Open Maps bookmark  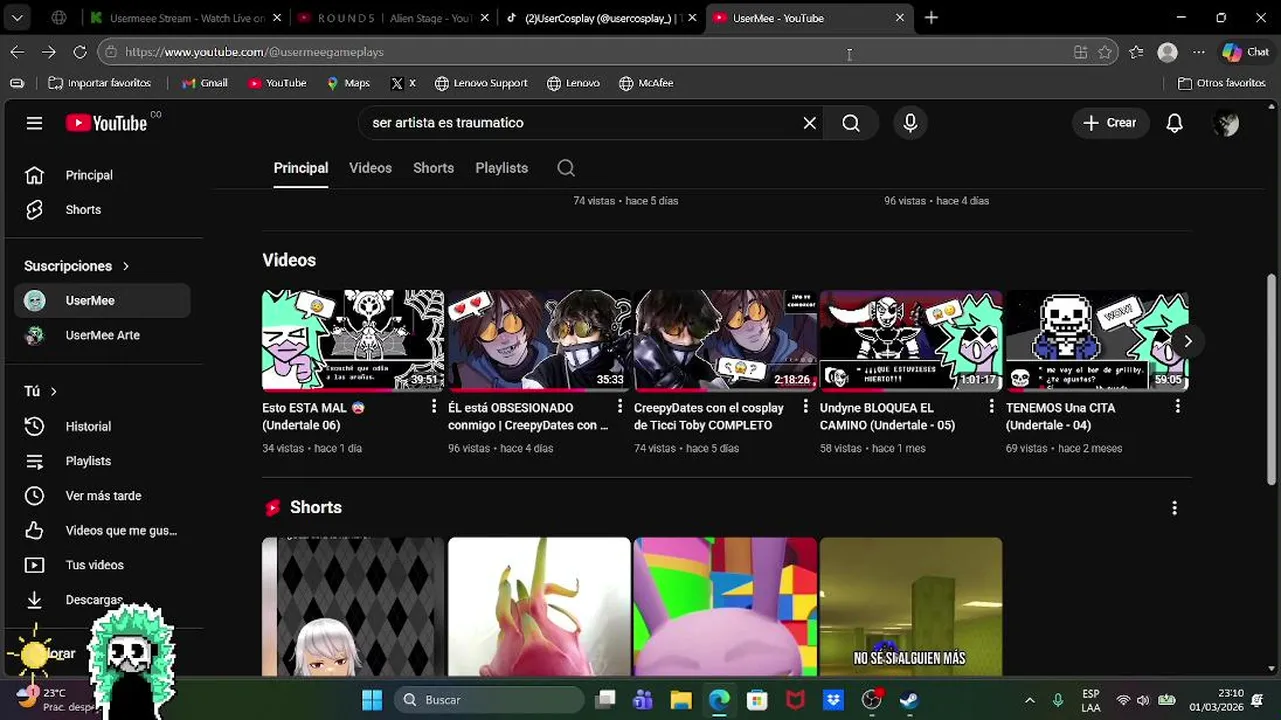pos(348,83)
